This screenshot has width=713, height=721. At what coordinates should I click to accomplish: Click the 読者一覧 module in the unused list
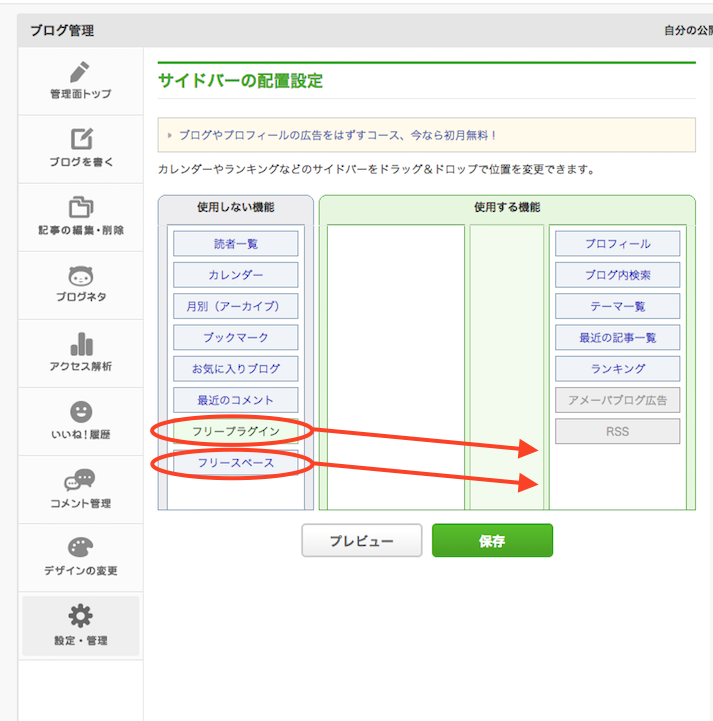pyautogui.click(x=235, y=243)
